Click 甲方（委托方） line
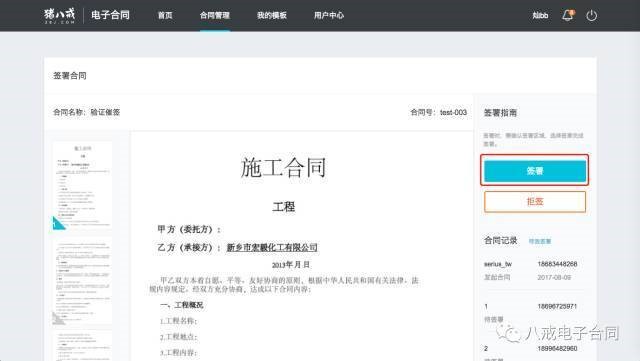The image size is (640, 361). coord(189,230)
